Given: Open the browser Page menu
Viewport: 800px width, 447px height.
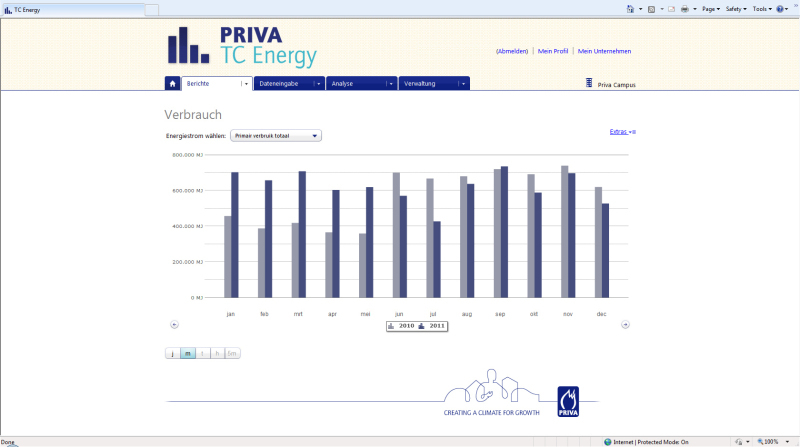Looking at the screenshot, I should pos(711,9).
